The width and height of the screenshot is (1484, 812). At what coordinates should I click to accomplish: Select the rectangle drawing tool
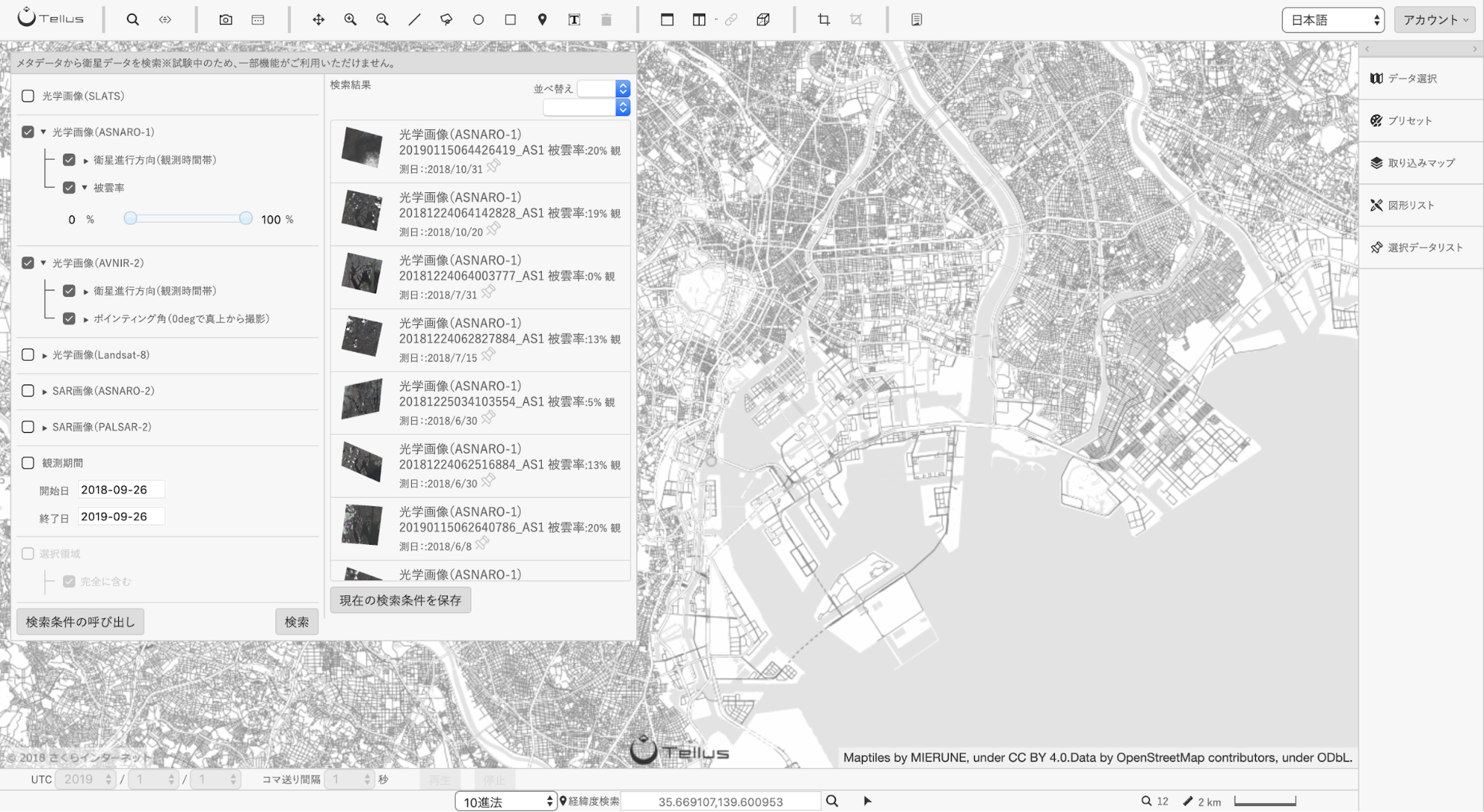coord(510,19)
